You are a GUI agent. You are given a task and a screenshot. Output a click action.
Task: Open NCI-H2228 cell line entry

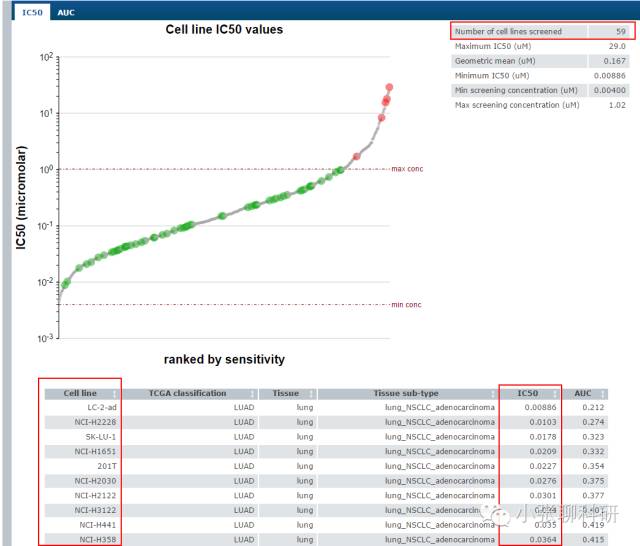click(95, 422)
